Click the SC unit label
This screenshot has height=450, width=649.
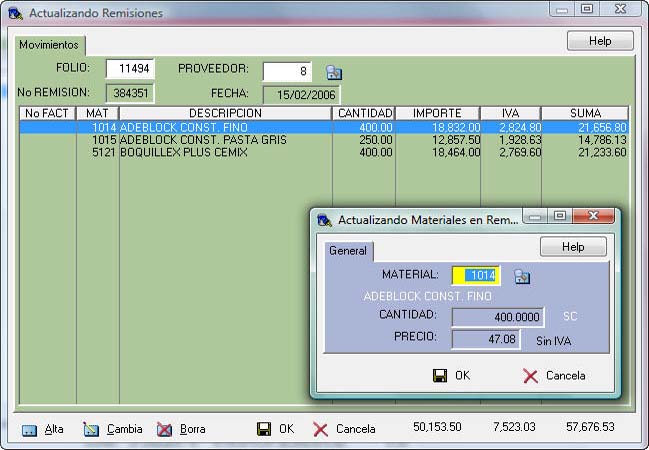tap(570, 316)
